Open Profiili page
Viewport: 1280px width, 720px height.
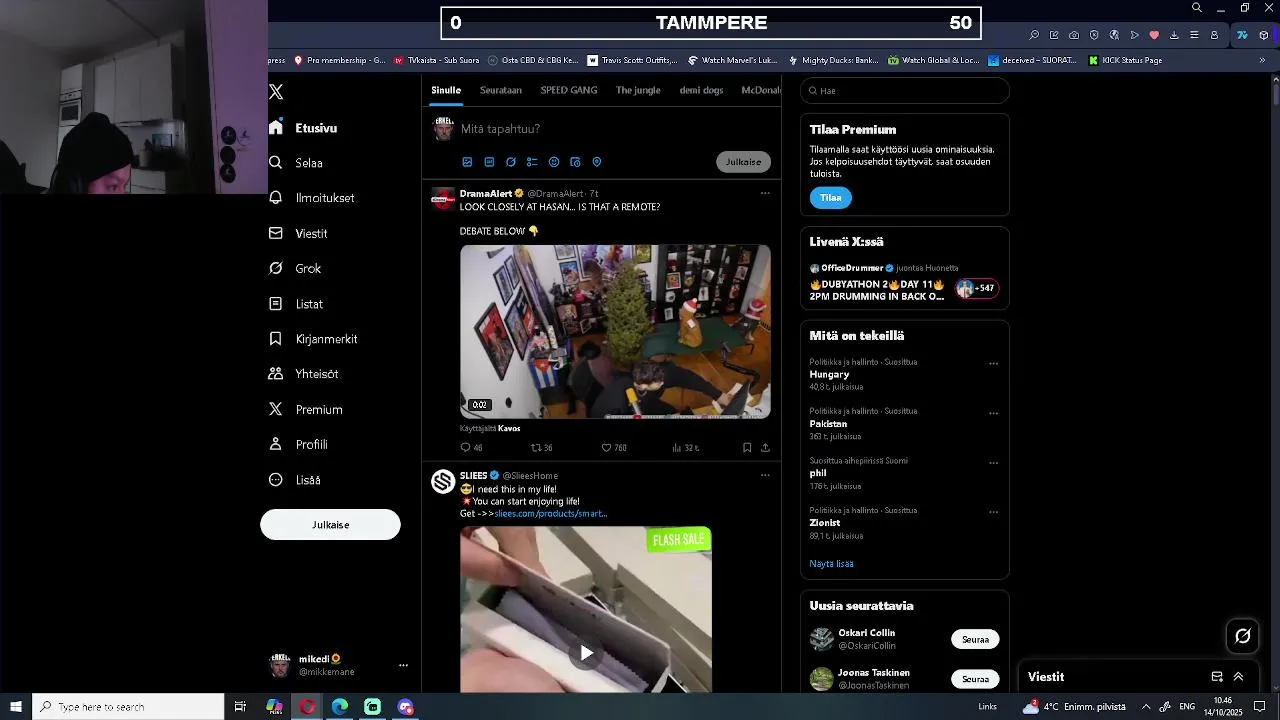coord(299,445)
